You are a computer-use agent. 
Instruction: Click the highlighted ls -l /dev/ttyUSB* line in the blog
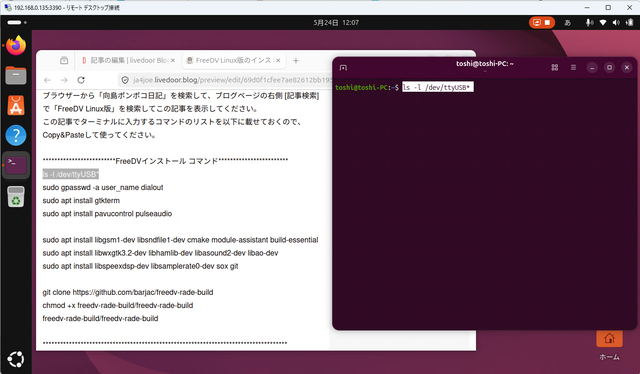click(71, 174)
